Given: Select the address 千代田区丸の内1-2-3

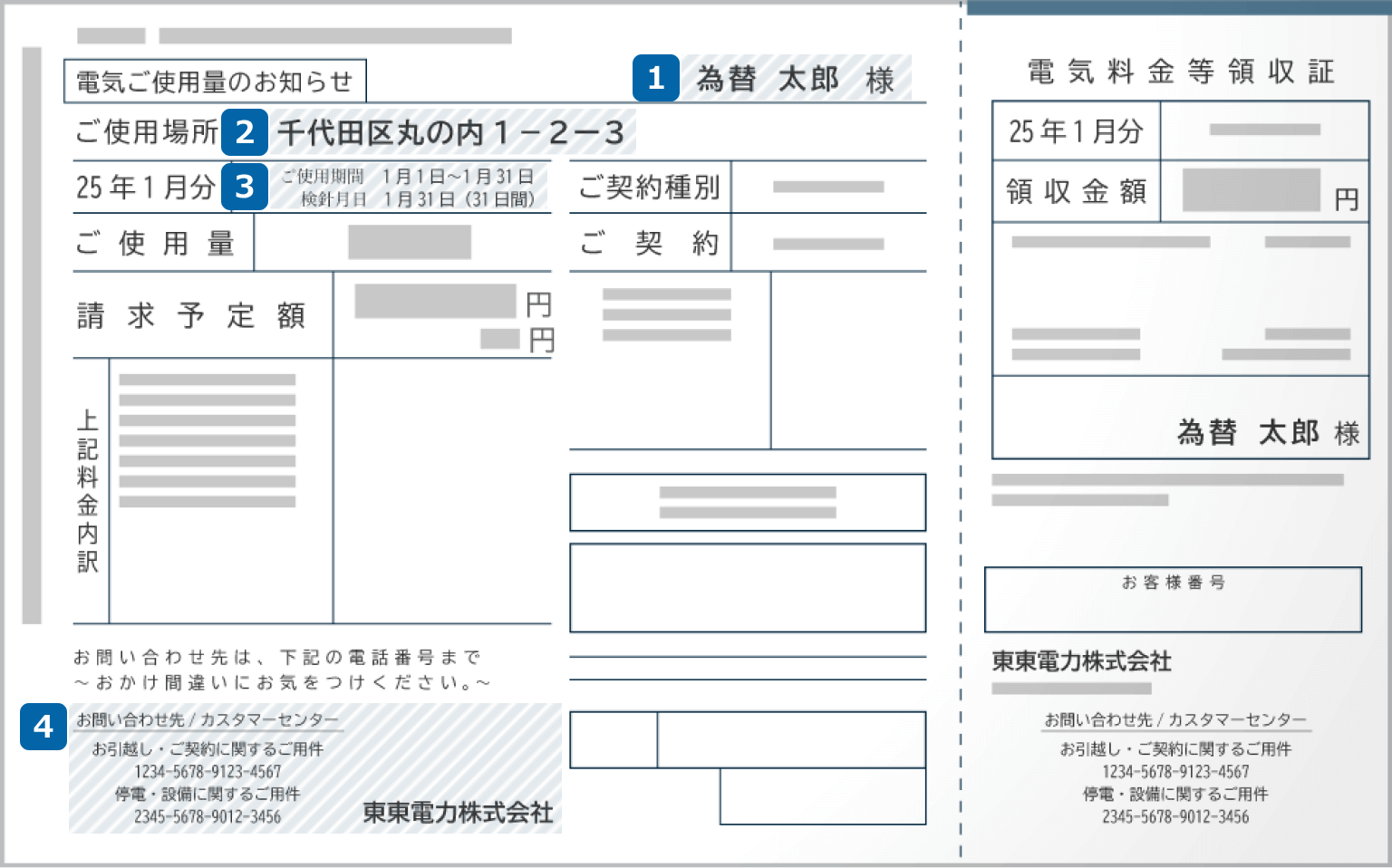Looking at the screenshot, I should (450, 133).
